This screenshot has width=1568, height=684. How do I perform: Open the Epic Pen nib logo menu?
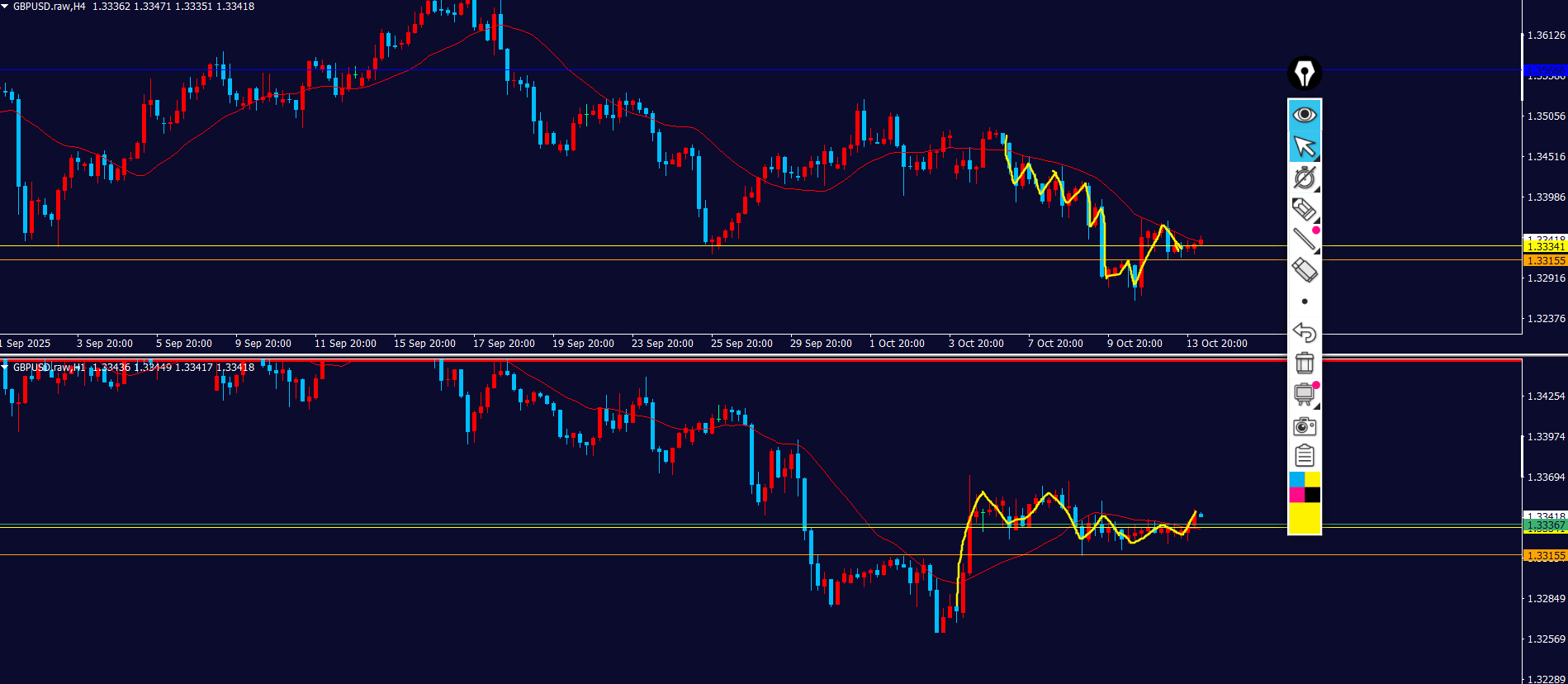pos(1304,74)
